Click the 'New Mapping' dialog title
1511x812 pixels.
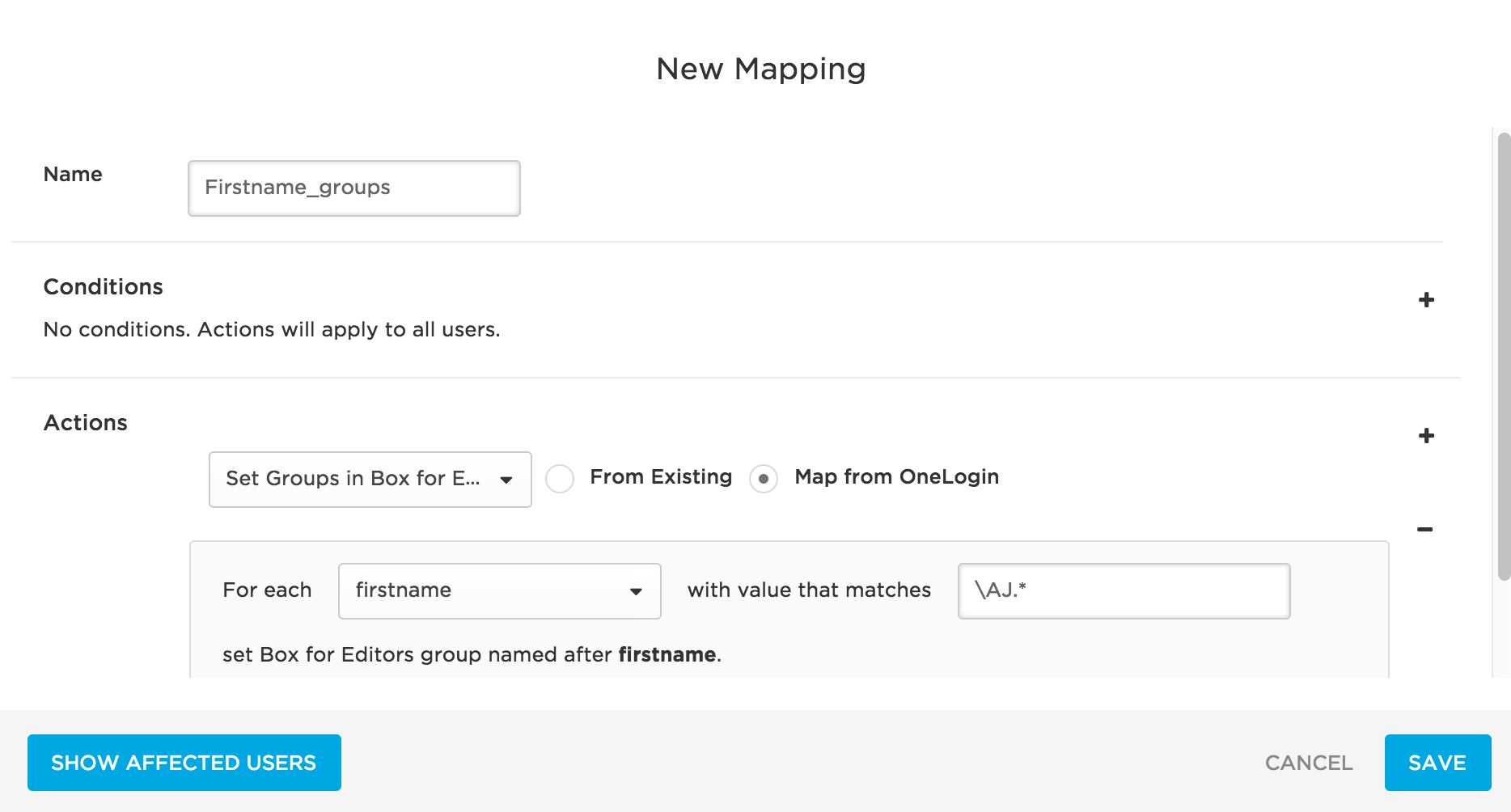[760, 69]
